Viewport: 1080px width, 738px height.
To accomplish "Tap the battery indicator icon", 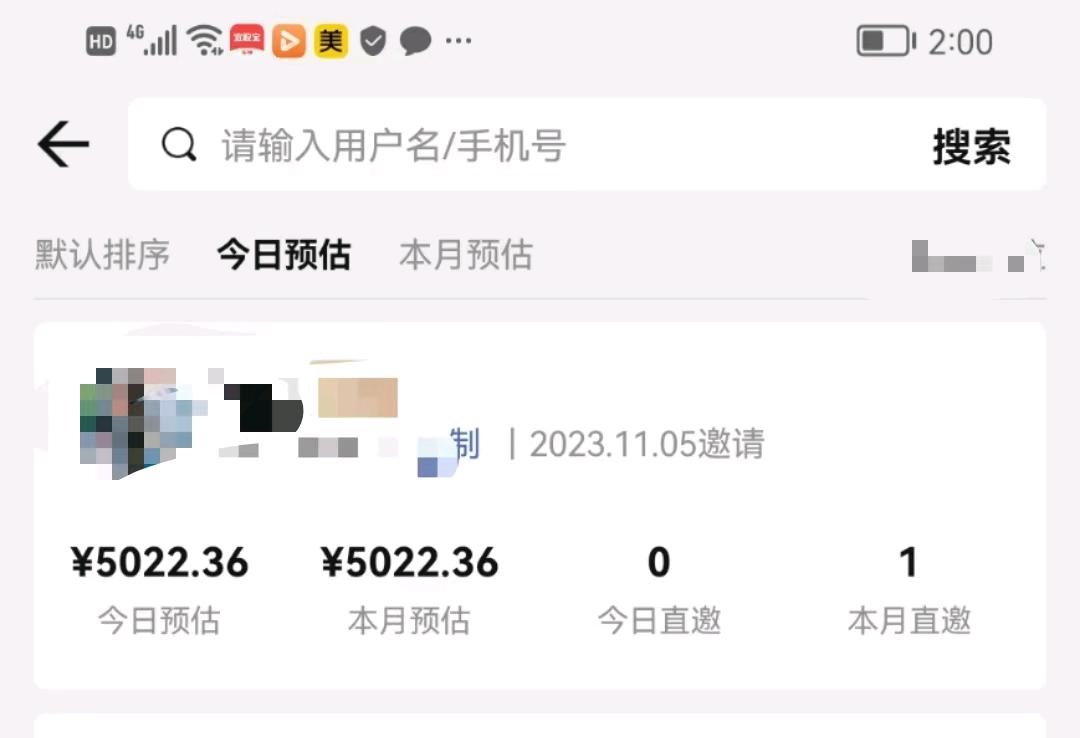I will (886, 41).
